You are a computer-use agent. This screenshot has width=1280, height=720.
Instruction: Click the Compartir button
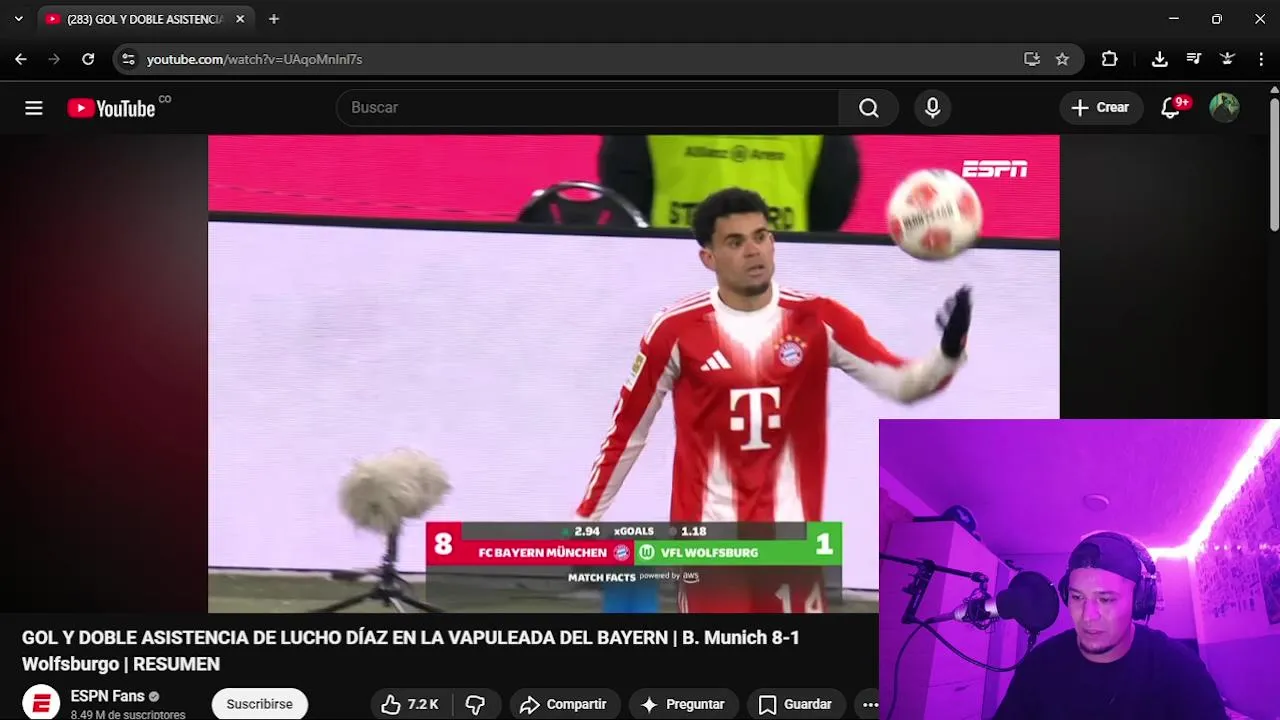564,704
